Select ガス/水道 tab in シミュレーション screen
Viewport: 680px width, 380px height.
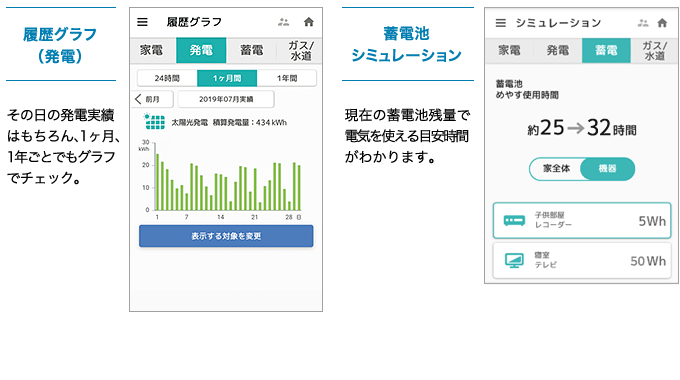pyautogui.click(x=654, y=50)
